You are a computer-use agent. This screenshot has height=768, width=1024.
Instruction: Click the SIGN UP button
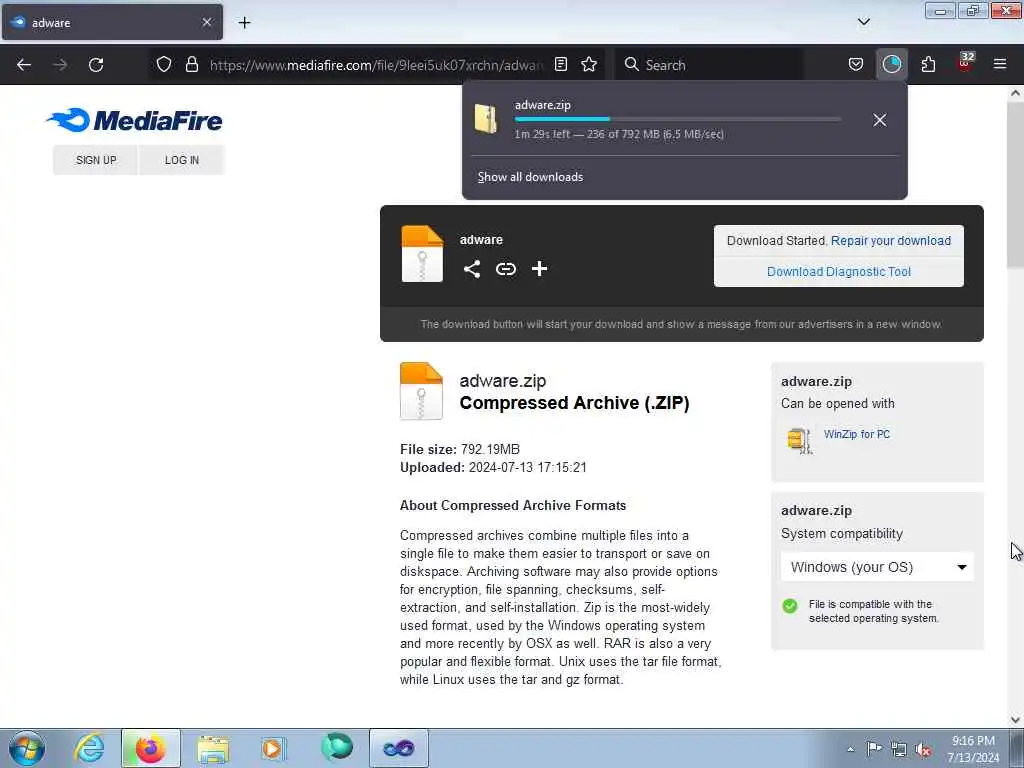point(95,160)
